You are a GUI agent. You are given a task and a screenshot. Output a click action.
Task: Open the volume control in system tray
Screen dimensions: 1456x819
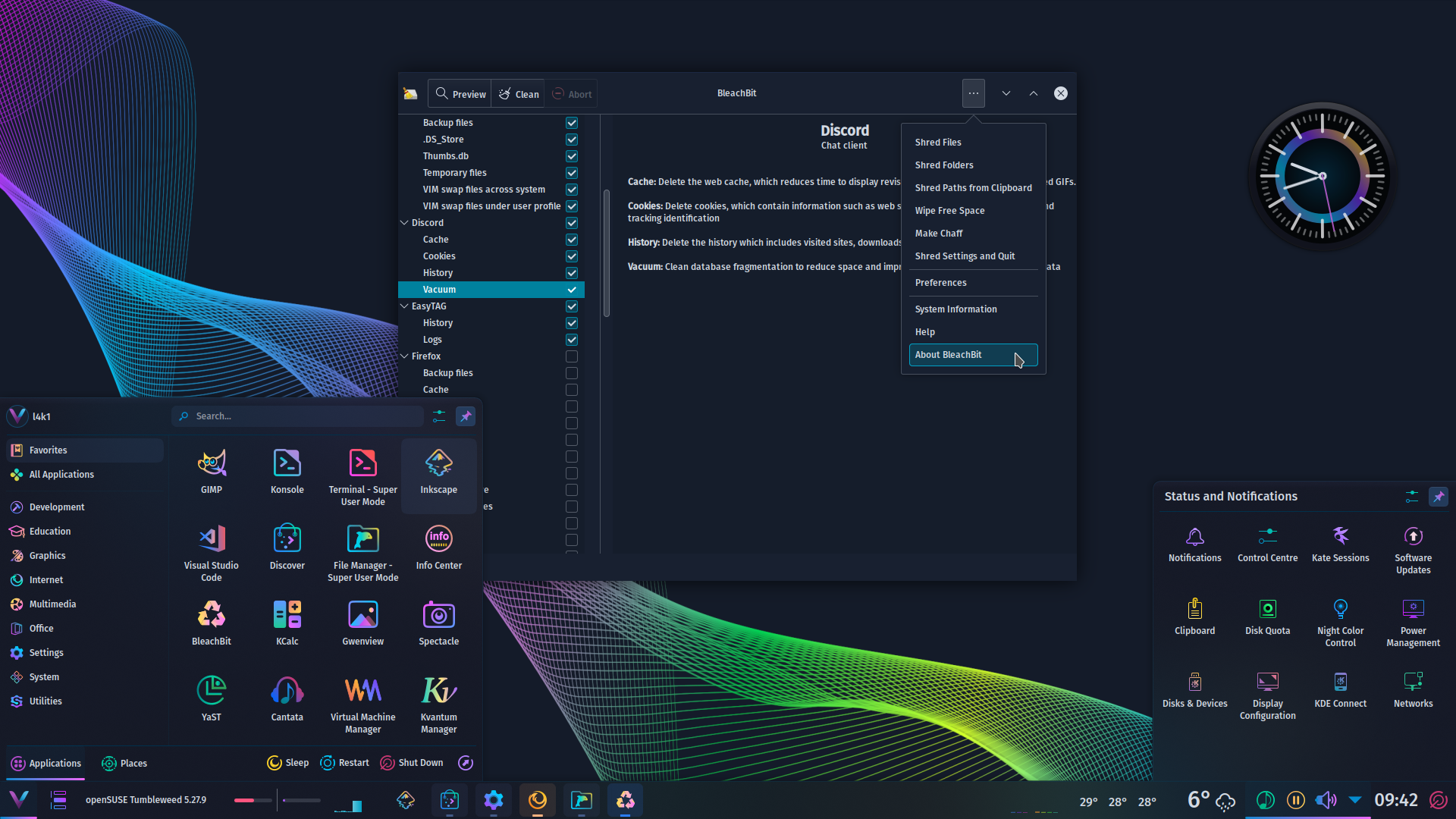tap(1326, 800)
